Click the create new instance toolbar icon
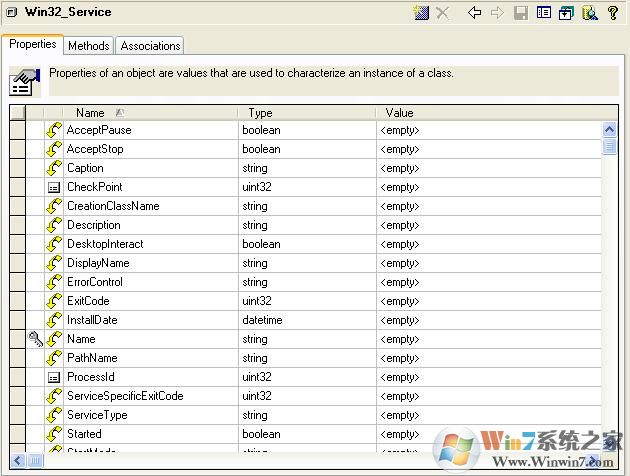Screen dimensions: 630x476 pyautogui.click(x=422, y=13)
